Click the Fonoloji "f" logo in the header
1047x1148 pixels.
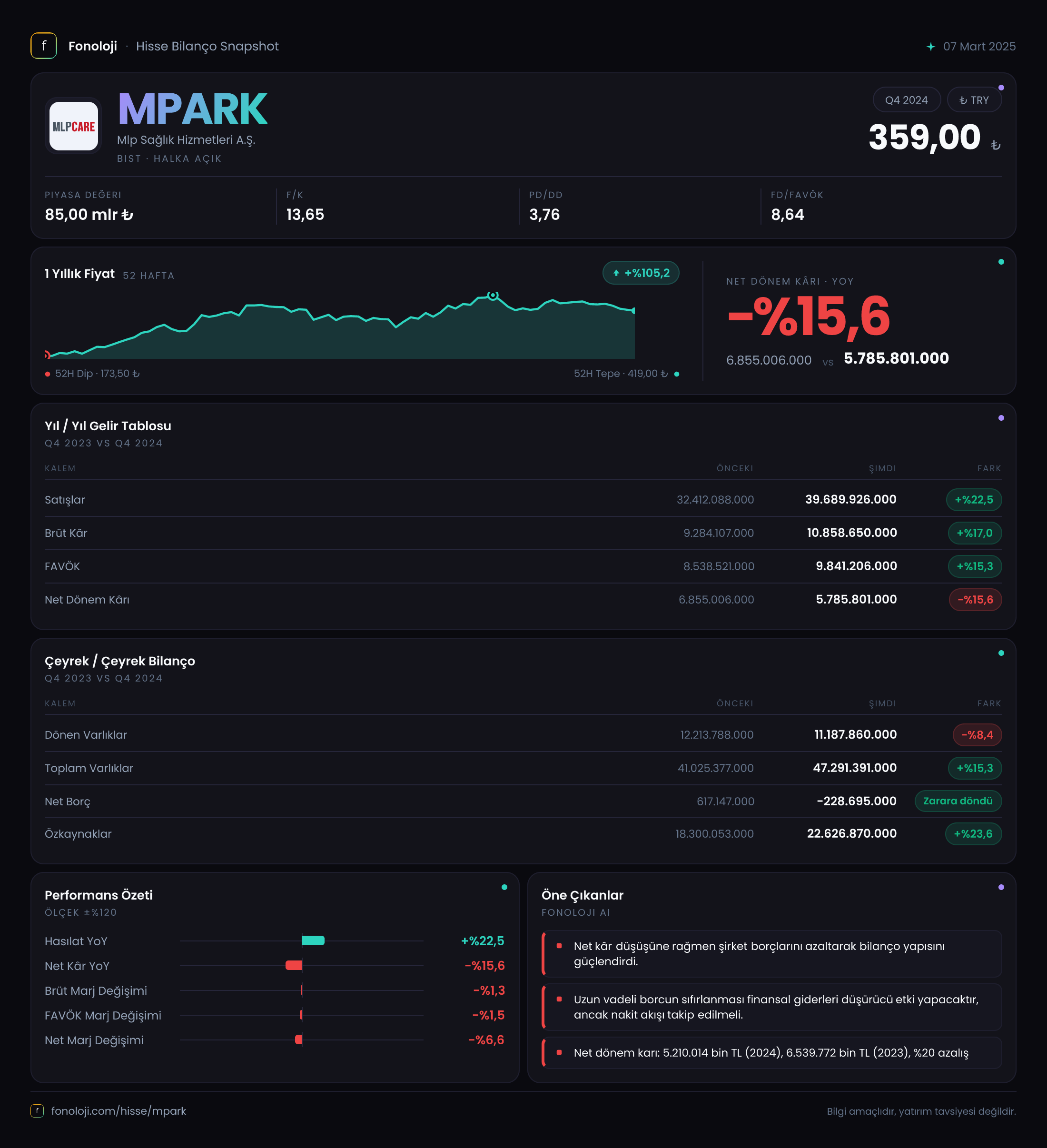pos(44,46)
